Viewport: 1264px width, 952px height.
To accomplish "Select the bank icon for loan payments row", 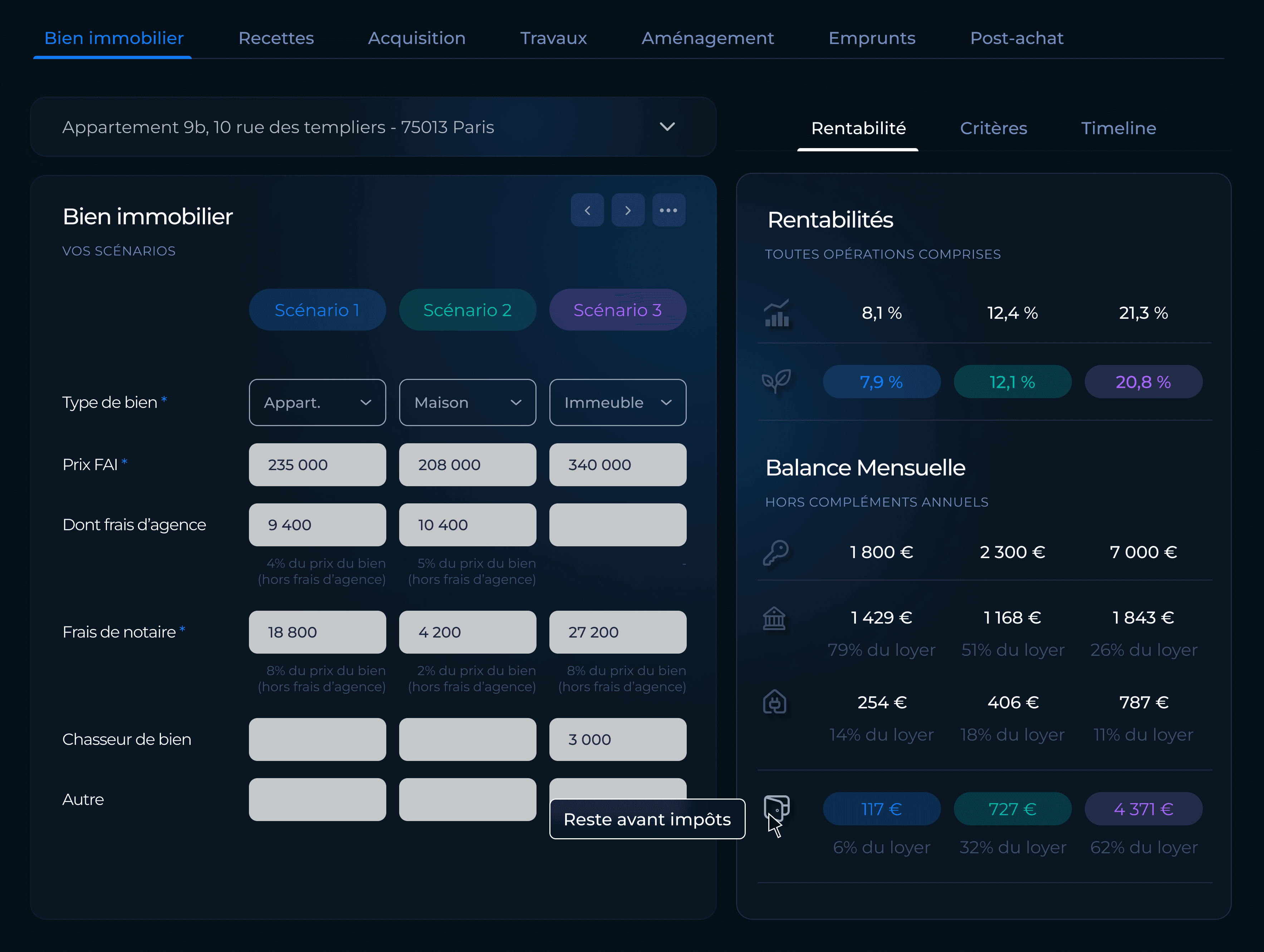I will (775, 618).
